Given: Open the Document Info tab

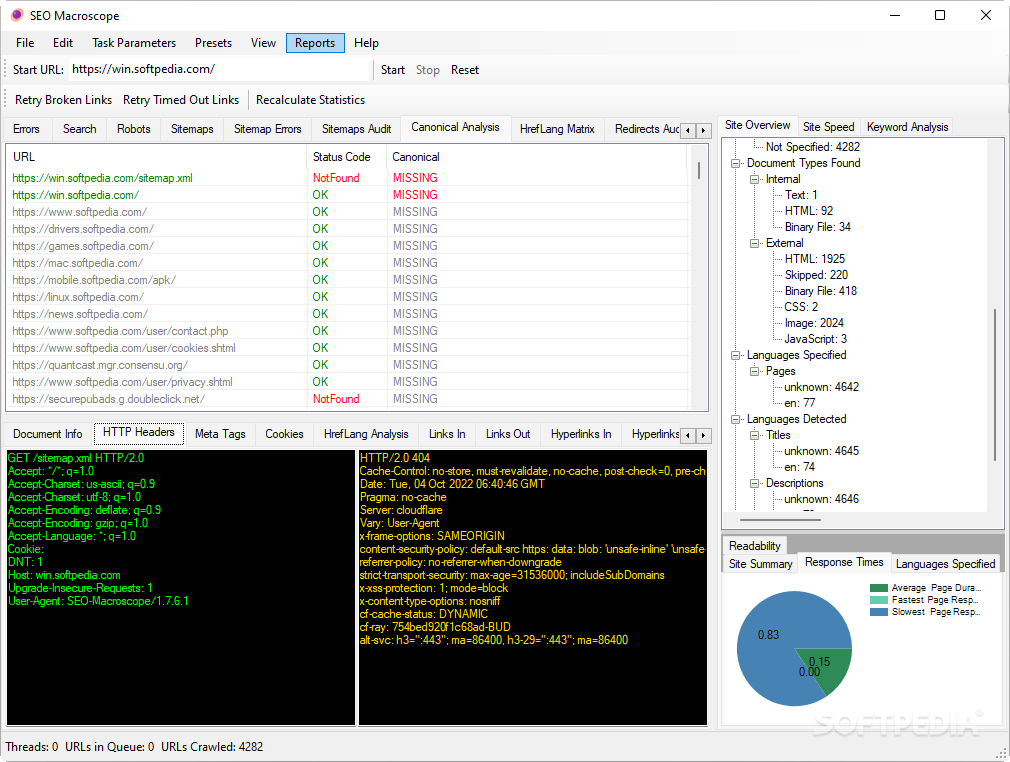Looking at the screenshot, I should (x=48, y=434).
